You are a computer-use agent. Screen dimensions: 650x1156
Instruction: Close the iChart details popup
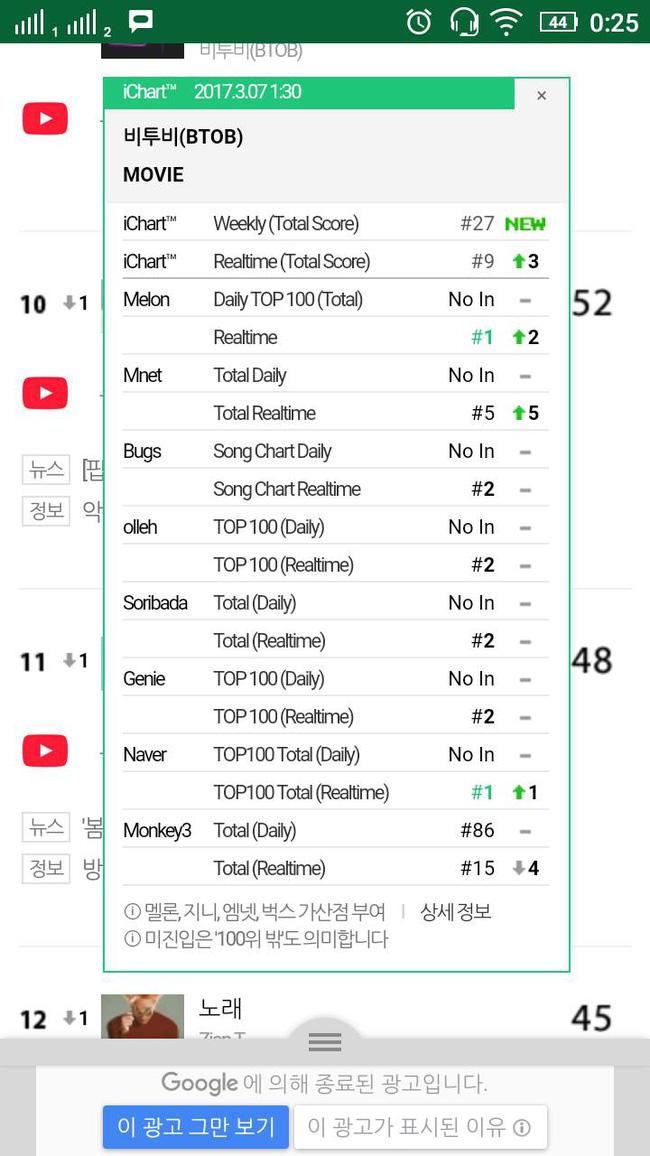(541, 96)
